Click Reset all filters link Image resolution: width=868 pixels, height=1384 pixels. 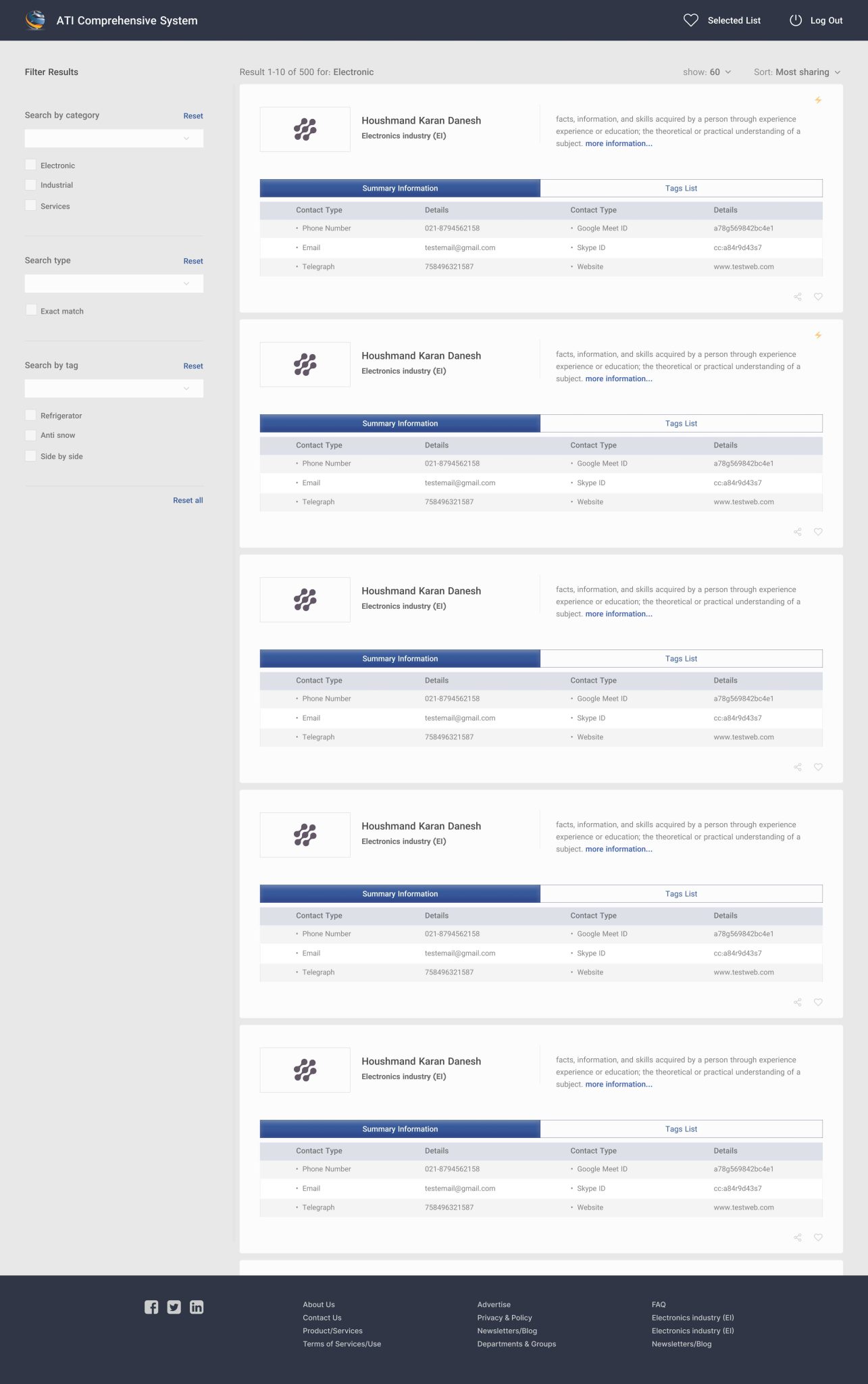pyautogui.click(x=188, y=501)
